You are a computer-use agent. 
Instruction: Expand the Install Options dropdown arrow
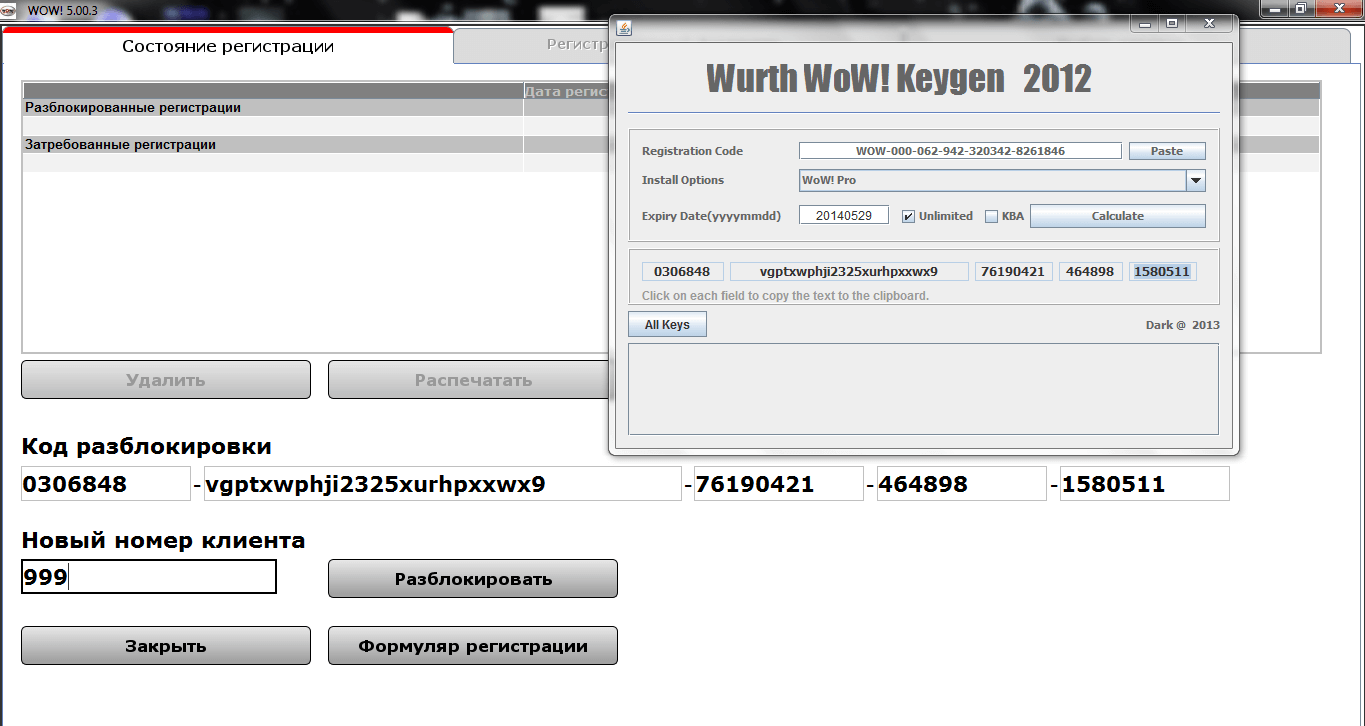1195,181
